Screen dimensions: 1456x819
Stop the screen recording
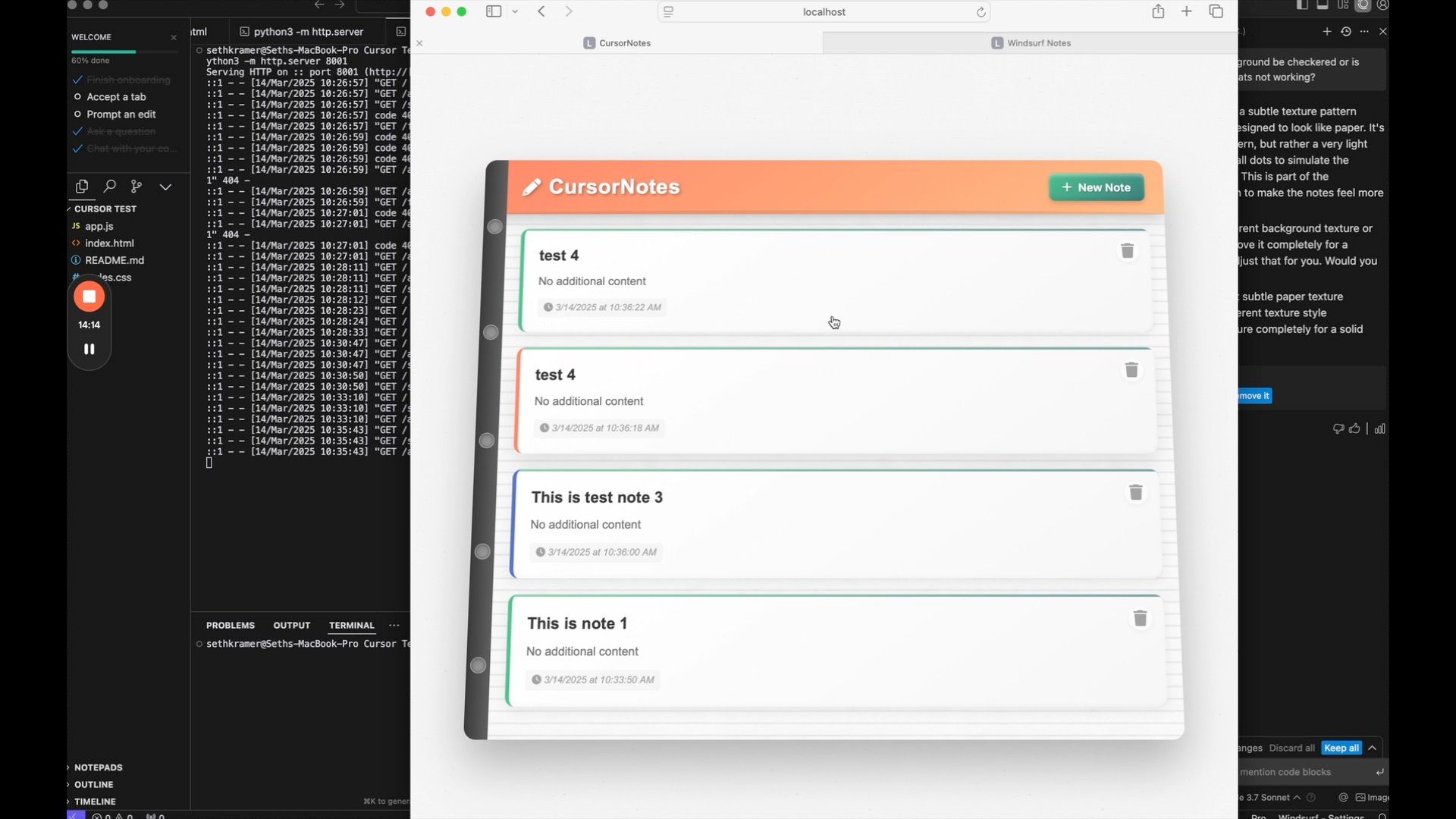click(x=89, y=297)
